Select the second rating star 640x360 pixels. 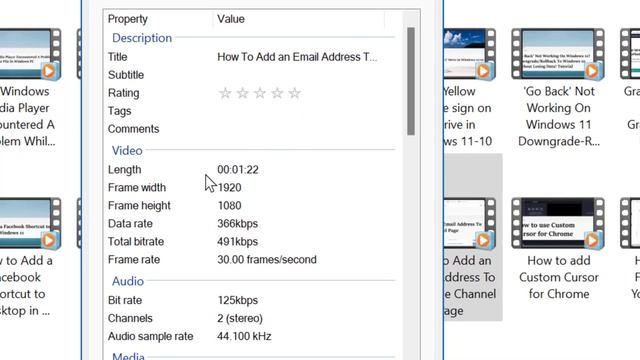pyautogui.click(x=242, y=93)
